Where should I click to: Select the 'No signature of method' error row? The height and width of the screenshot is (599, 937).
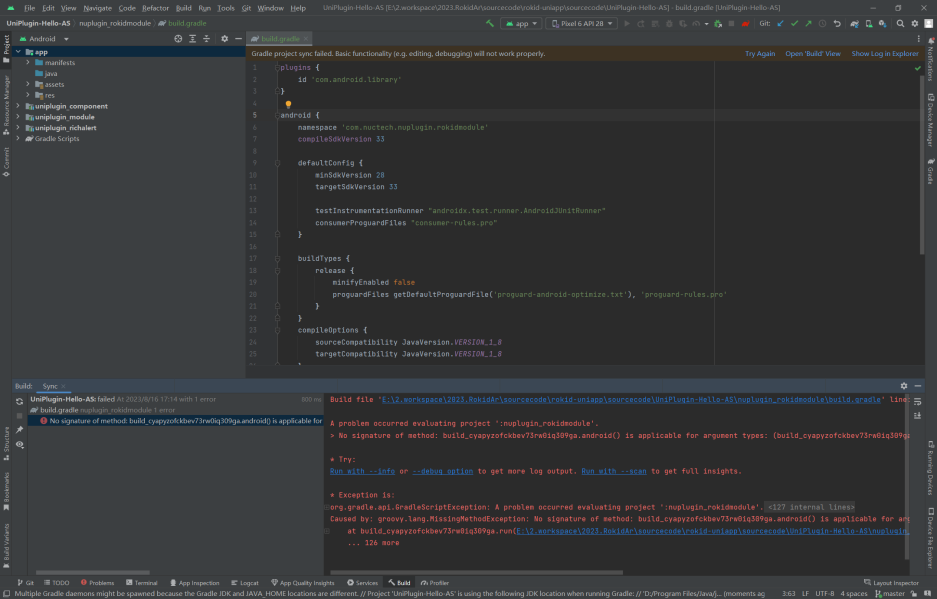176,421
